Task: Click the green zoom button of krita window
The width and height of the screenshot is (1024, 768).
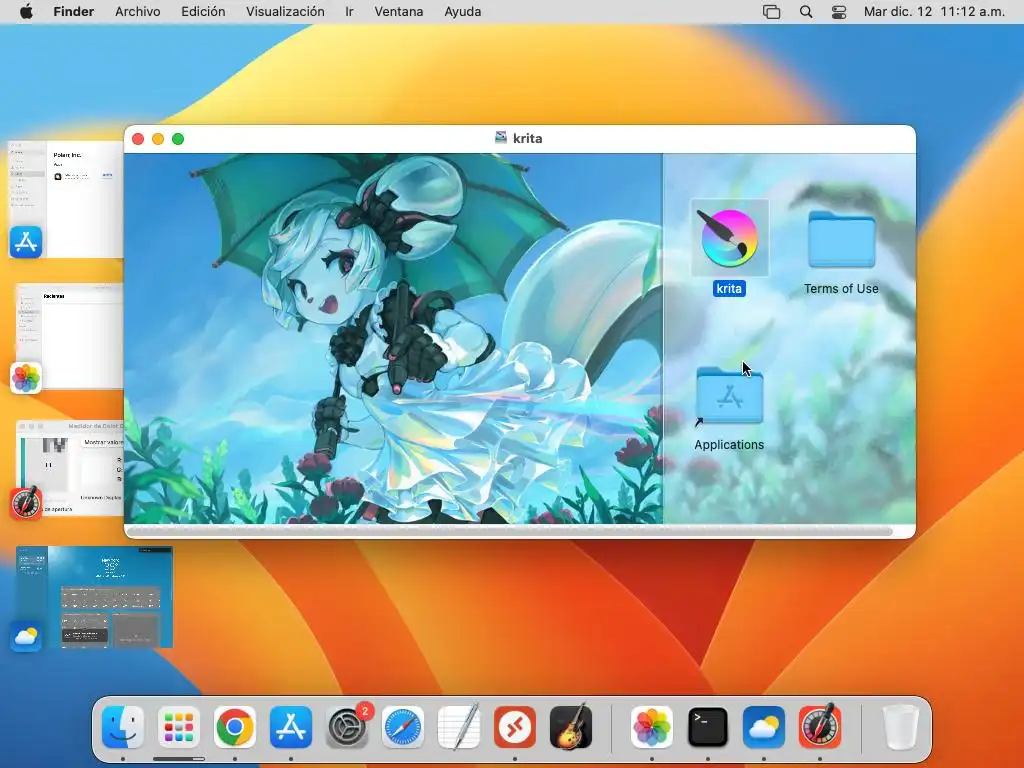Action: 178,139
